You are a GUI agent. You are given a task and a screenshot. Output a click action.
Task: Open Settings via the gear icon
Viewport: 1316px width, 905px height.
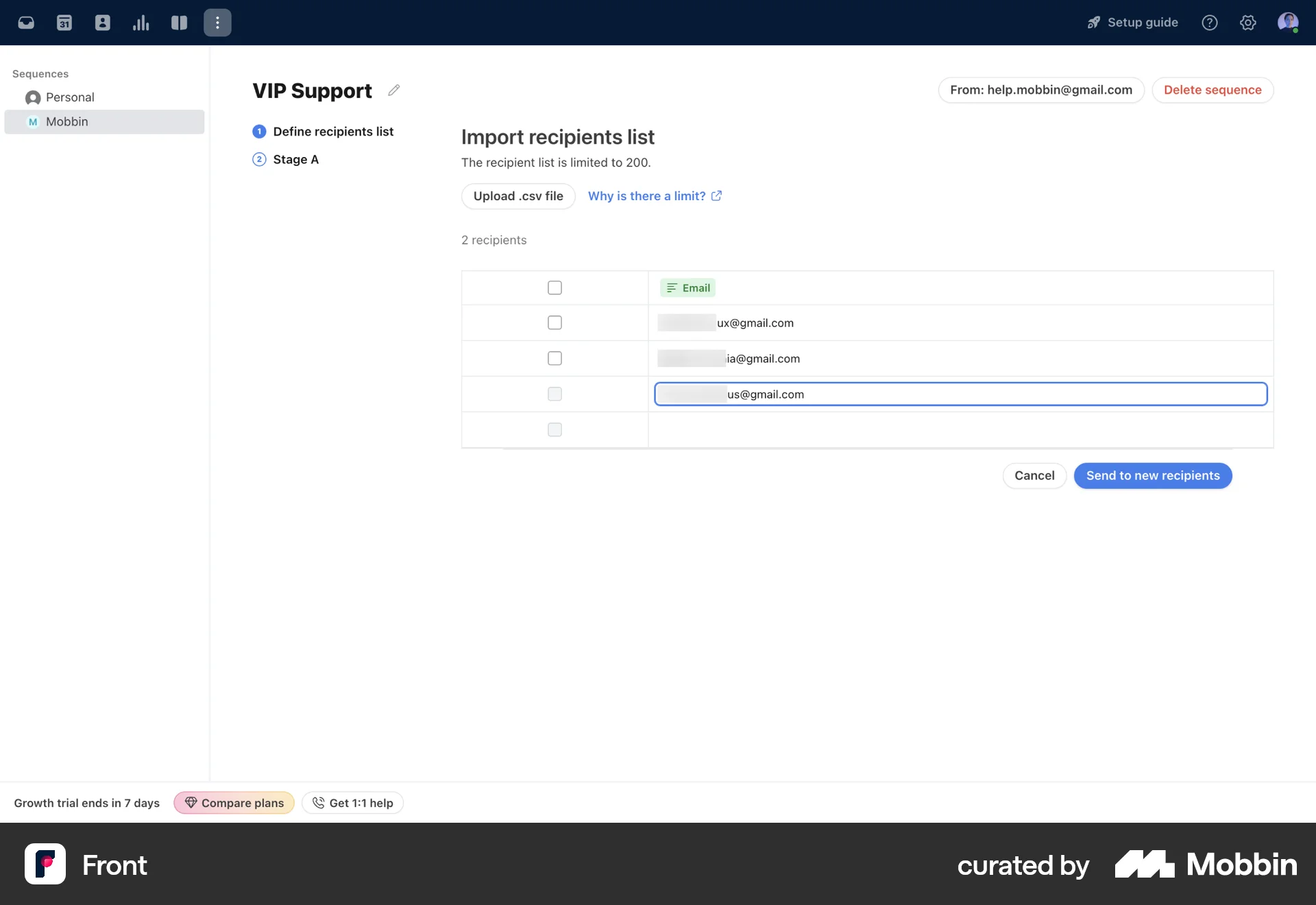pos(1247,22)
